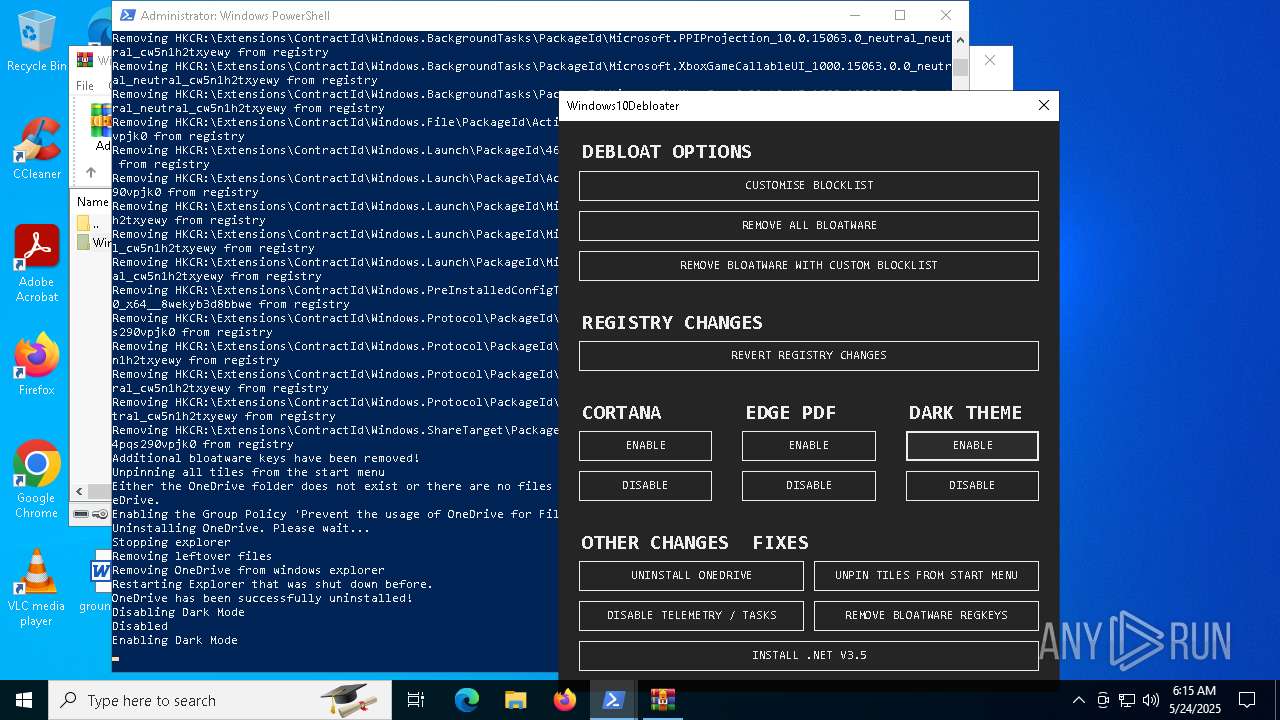This screenshot has height=720, width=1280.
Task: Show hidden system tray icons
Action: coord(1078,700)
